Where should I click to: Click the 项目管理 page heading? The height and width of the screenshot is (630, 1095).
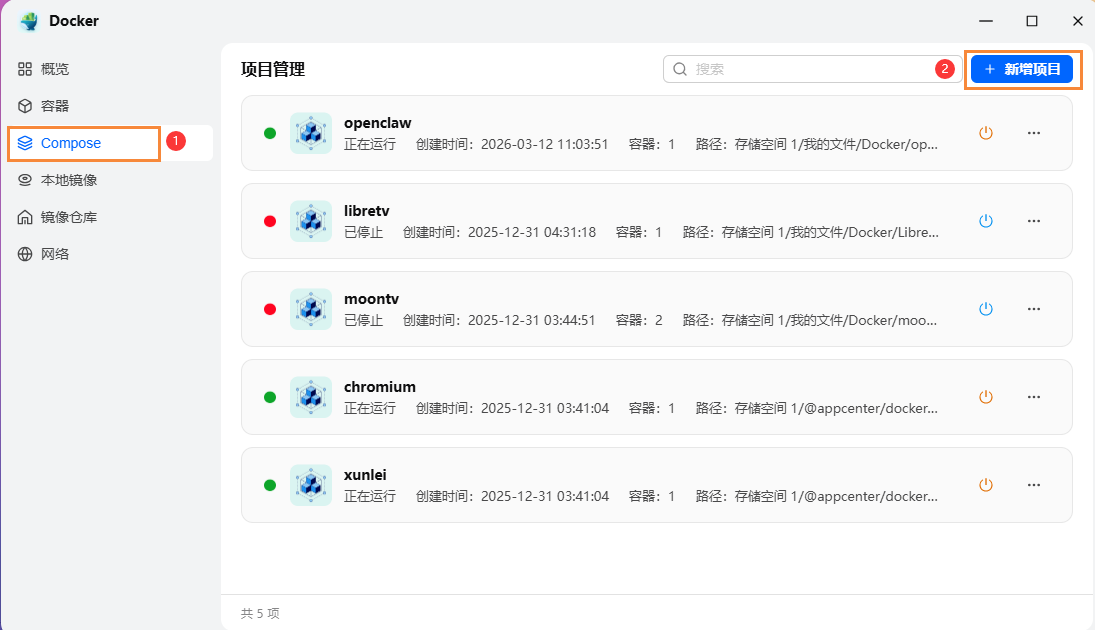click(273, 69)
